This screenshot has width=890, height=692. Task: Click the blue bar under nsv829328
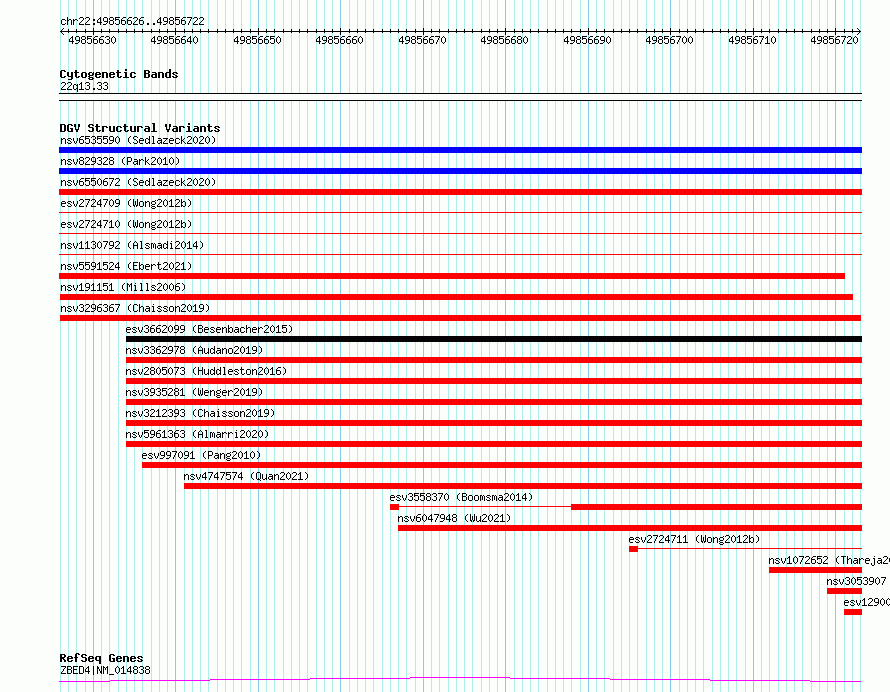[x=460, y=171]
